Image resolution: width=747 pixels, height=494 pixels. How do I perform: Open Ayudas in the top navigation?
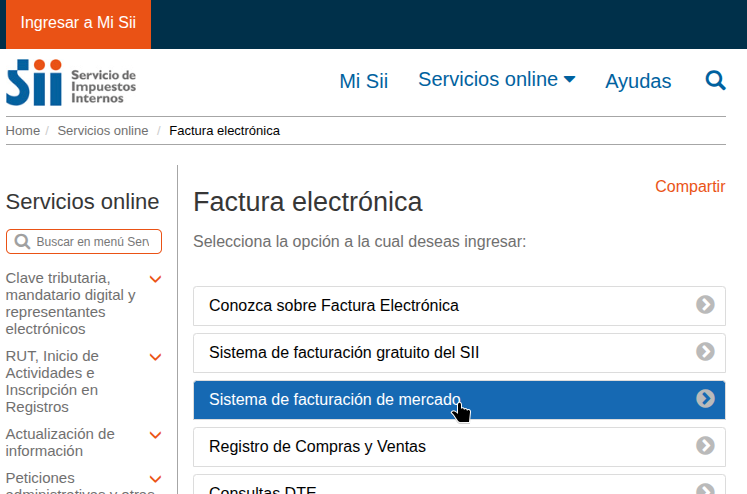click(x=638, y=81)
